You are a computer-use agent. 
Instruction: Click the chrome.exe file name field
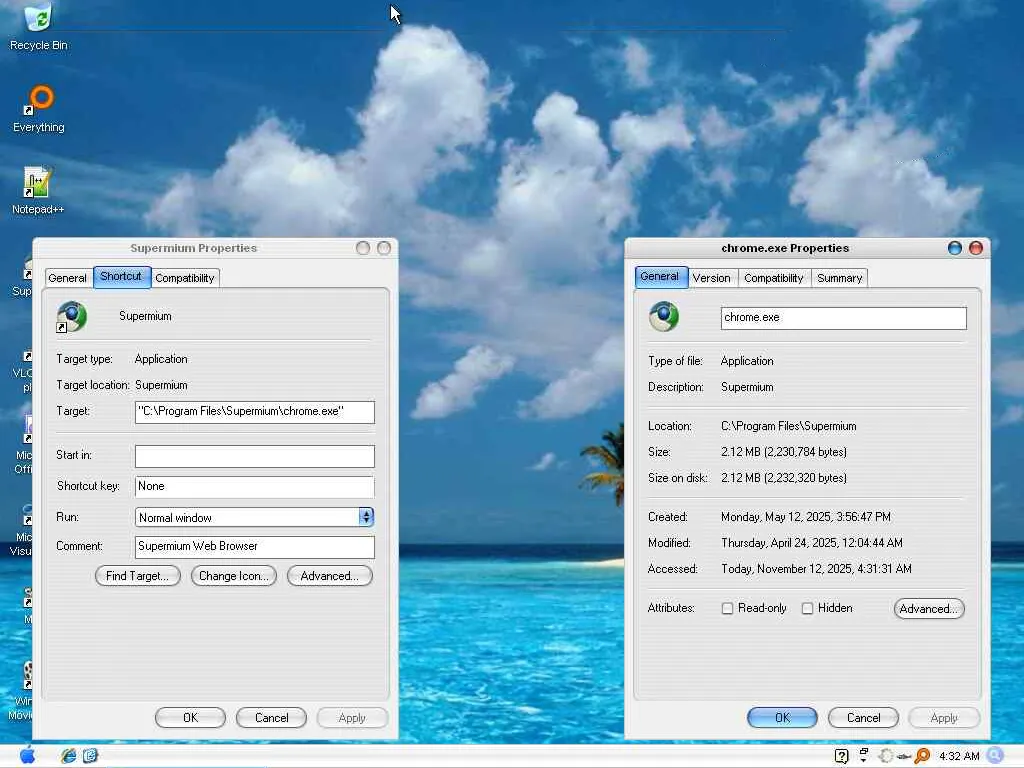pos(844,318)
